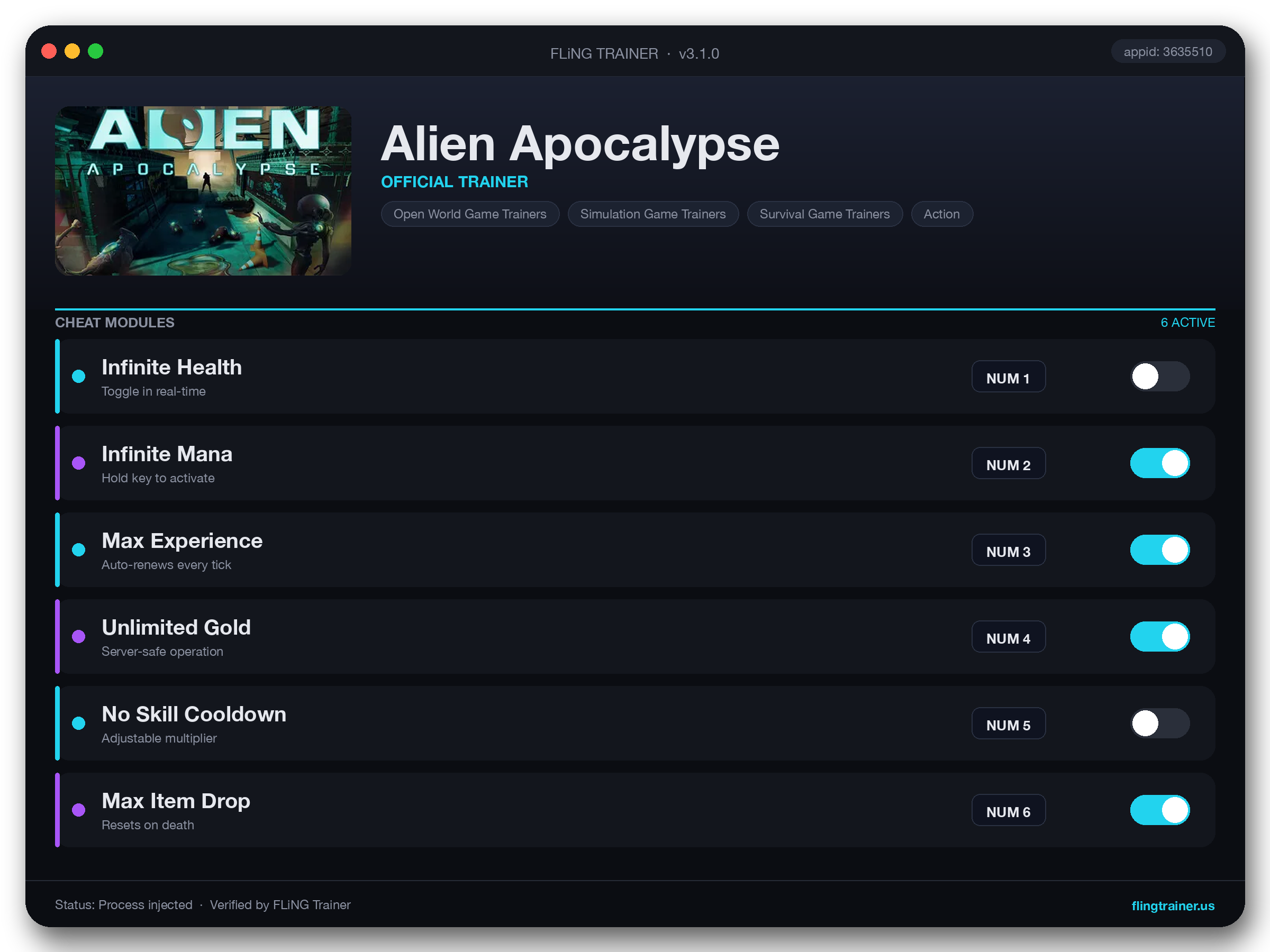
Task: Click the appid: 3635510 badge
Action: click(1168, 52)
